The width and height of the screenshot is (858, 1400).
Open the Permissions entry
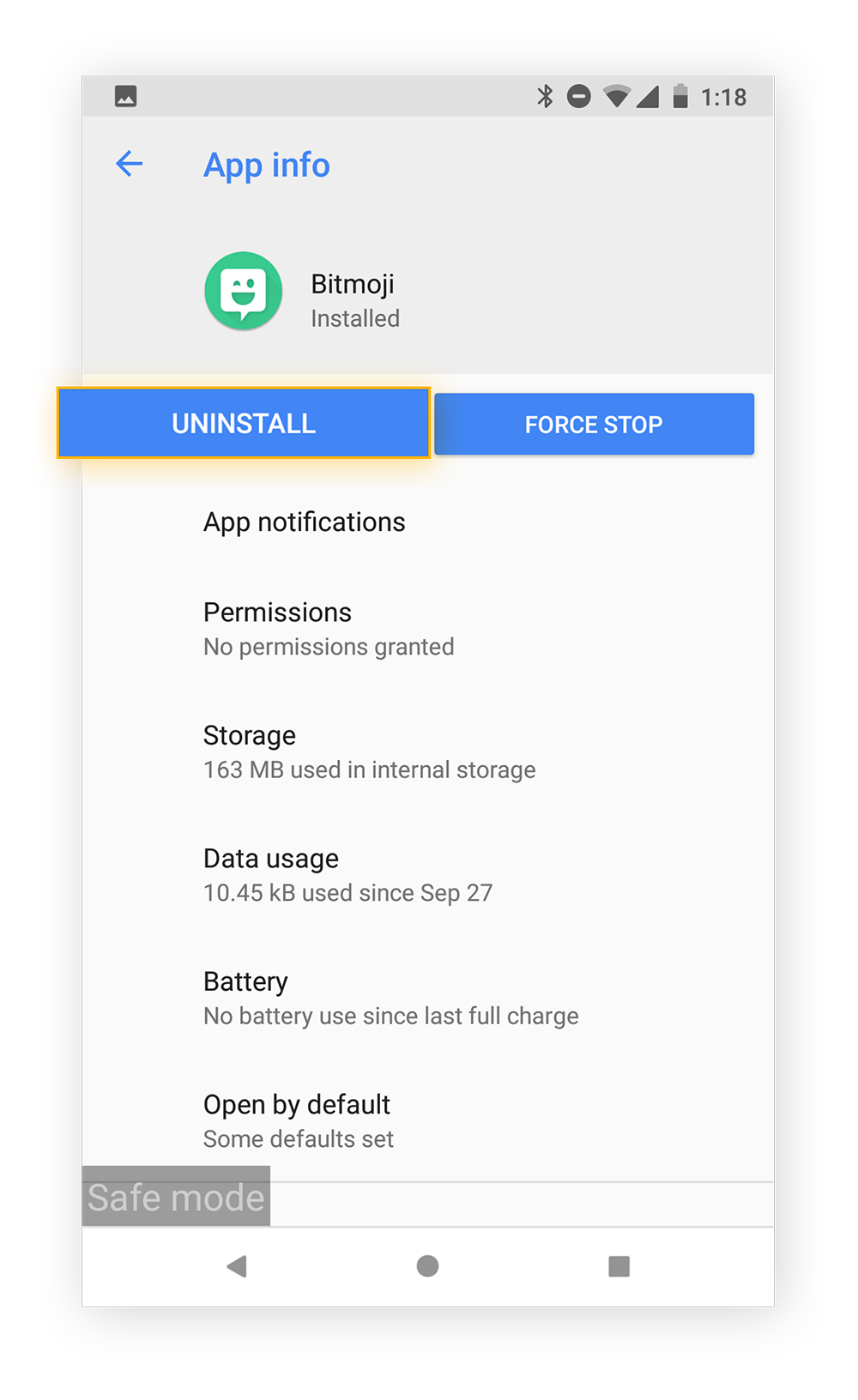[x=329, y=629]
